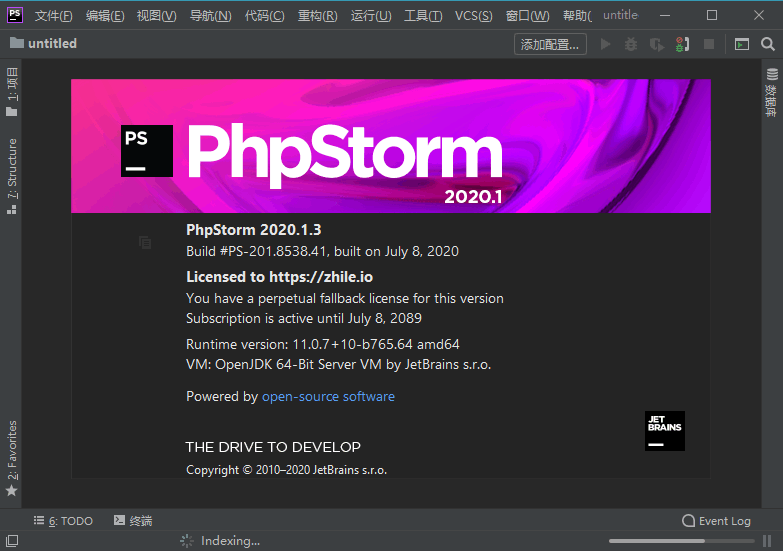The image size is (783, 551).
Task: Toggle Start Listening for PHP Debug Connections
Action: tap(683, 44)
